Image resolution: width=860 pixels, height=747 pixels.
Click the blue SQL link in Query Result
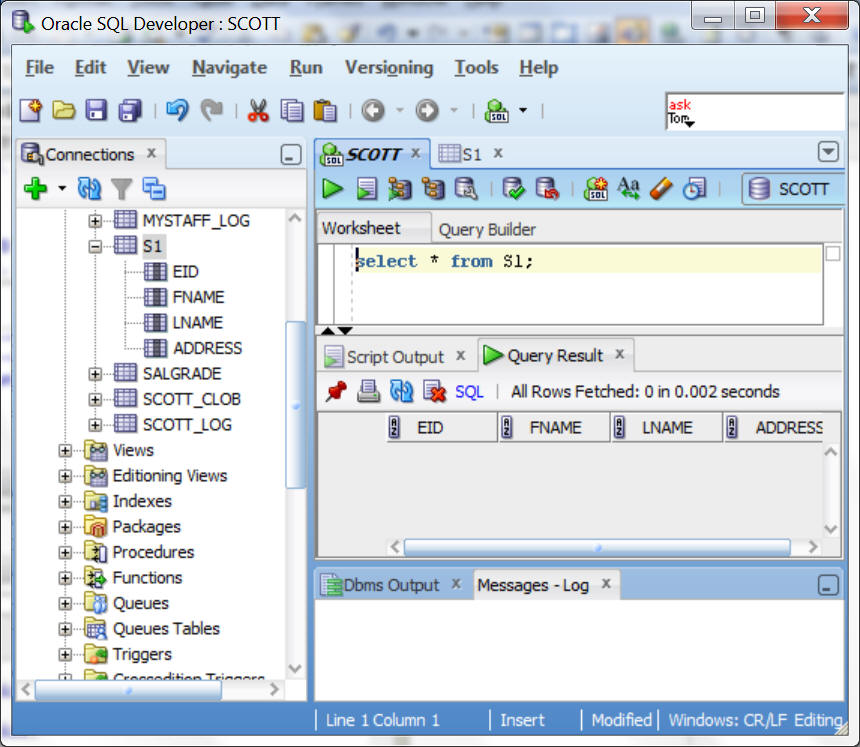[469, 392]
